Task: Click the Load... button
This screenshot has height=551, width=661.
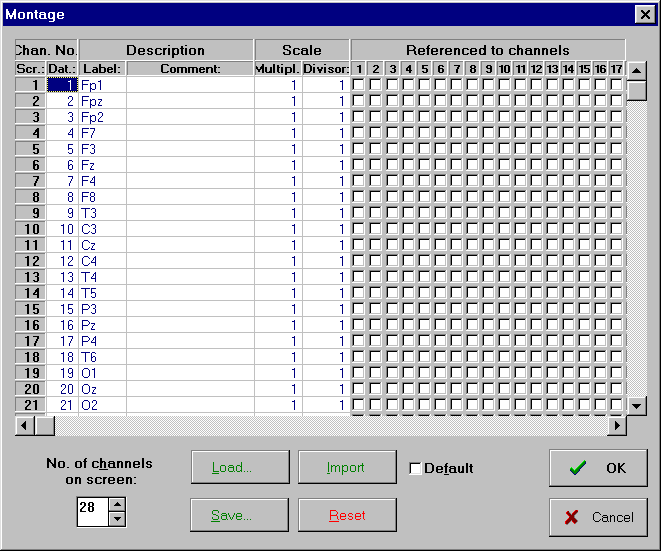Action: 232,467
